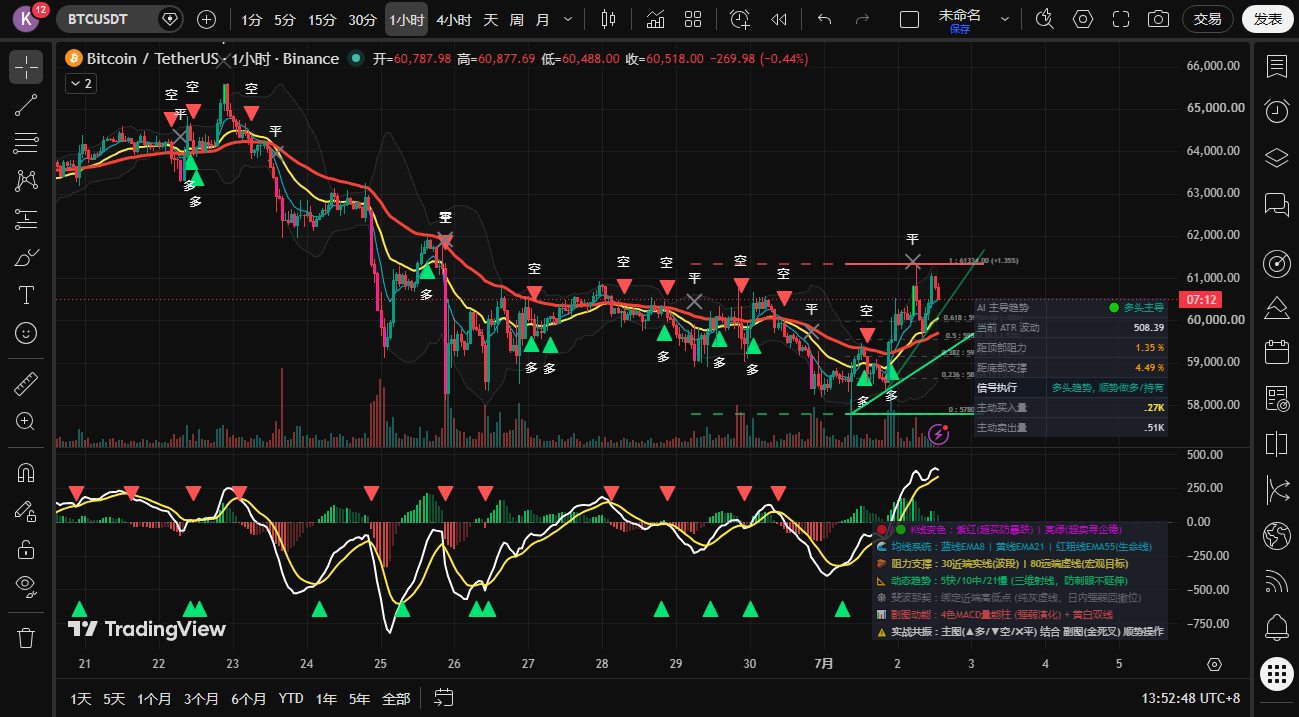This screenshot has height=717, width=1299.
Task: Click the 发表 publish button
Action: [1267, 19]
